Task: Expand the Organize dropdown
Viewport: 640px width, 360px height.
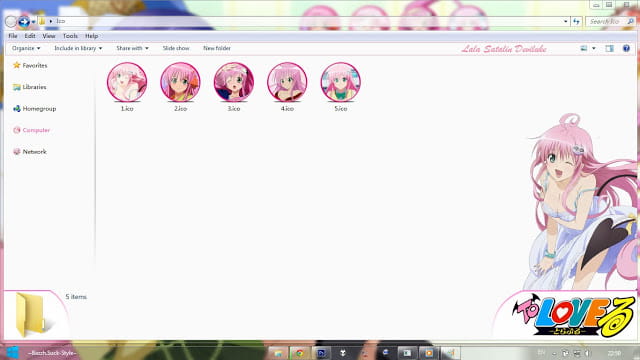Action: tap(26, 48)
